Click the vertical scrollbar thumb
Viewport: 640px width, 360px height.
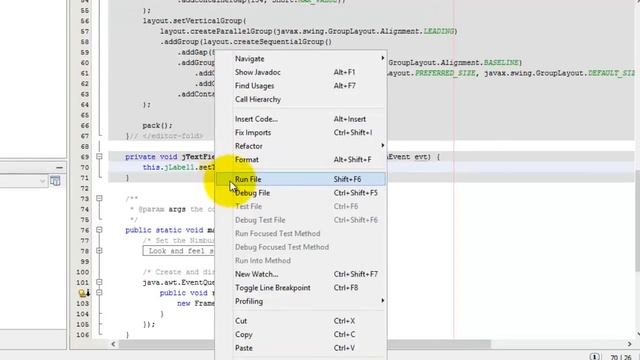637,220
